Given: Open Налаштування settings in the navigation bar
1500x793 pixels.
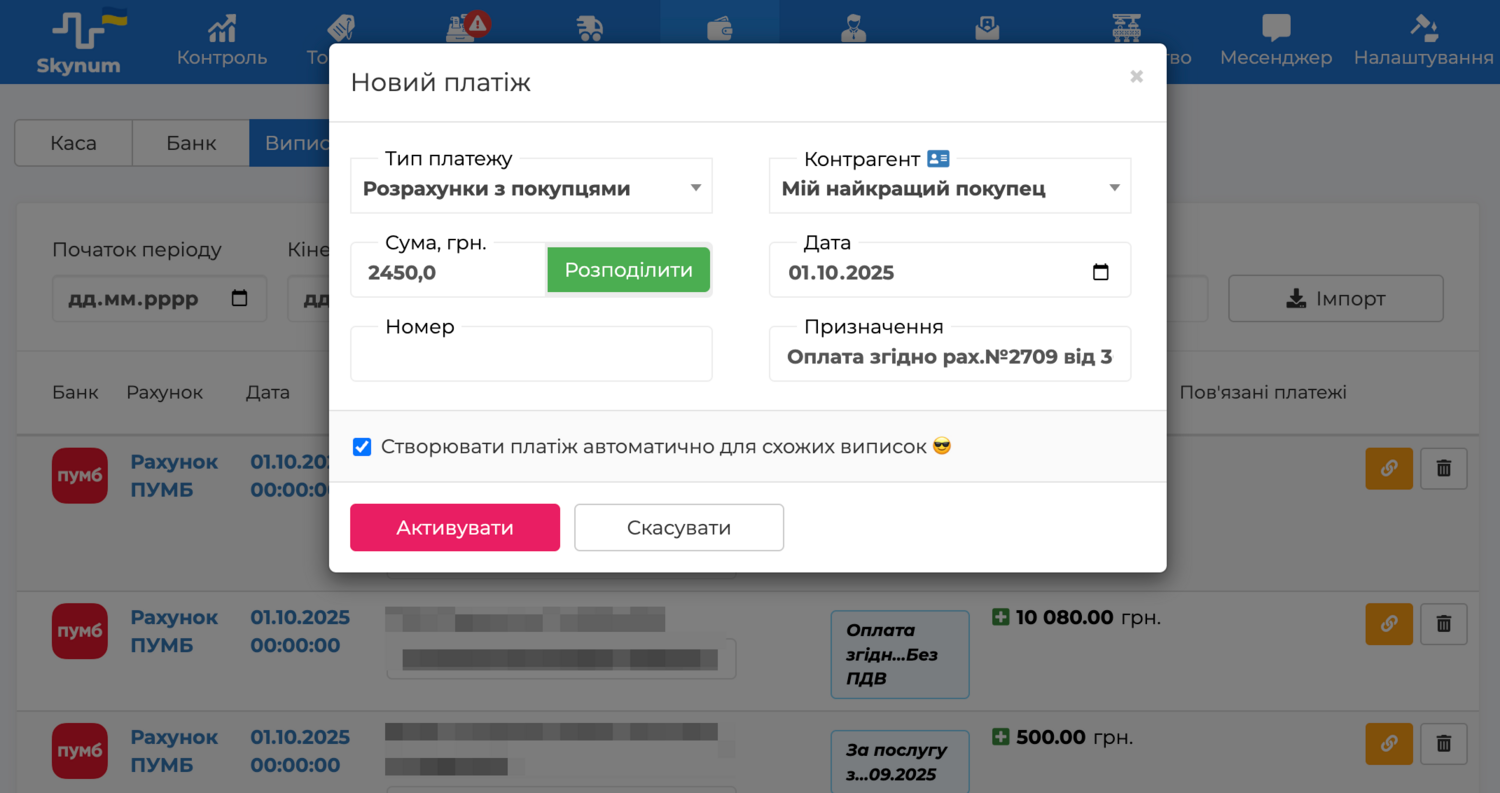Looking at the screenshot, I should 1423,41.
